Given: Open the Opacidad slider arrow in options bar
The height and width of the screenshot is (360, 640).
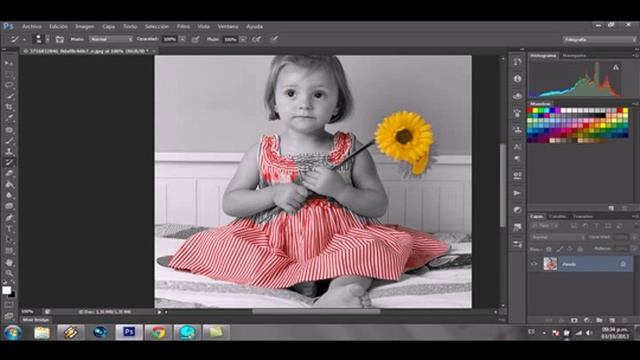Looking at the screenshot, I should coord(182,39).
